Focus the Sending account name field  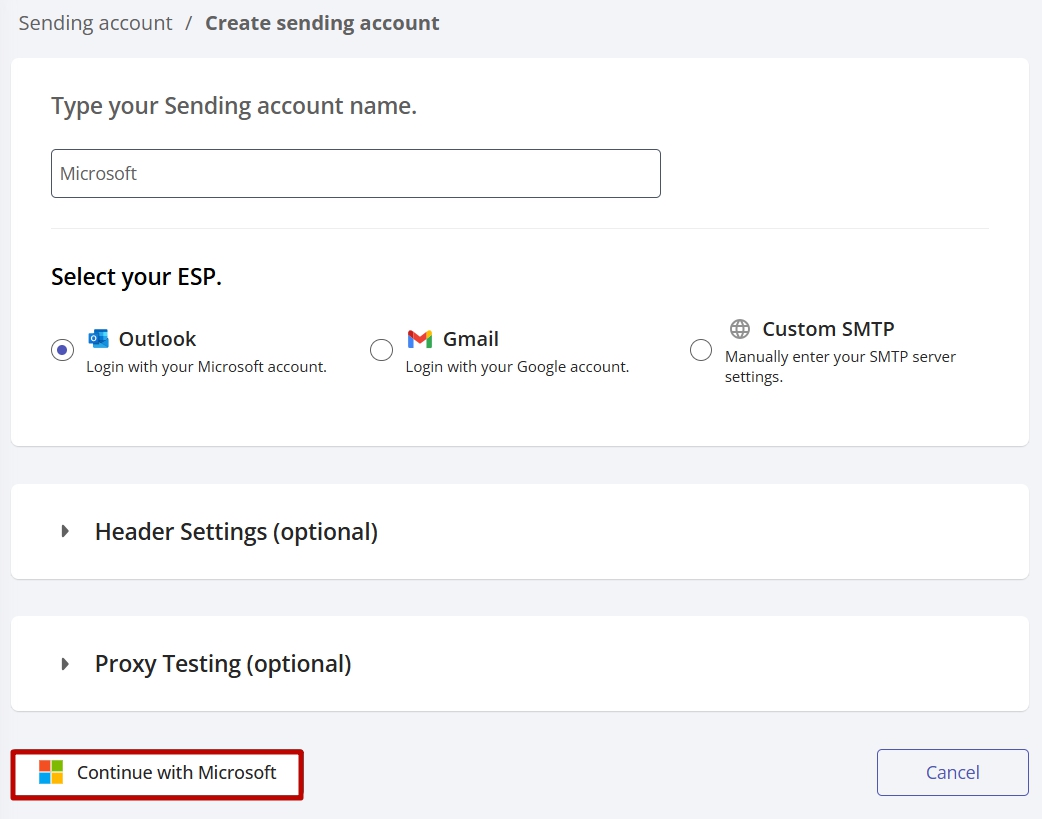tap(356, 174)
